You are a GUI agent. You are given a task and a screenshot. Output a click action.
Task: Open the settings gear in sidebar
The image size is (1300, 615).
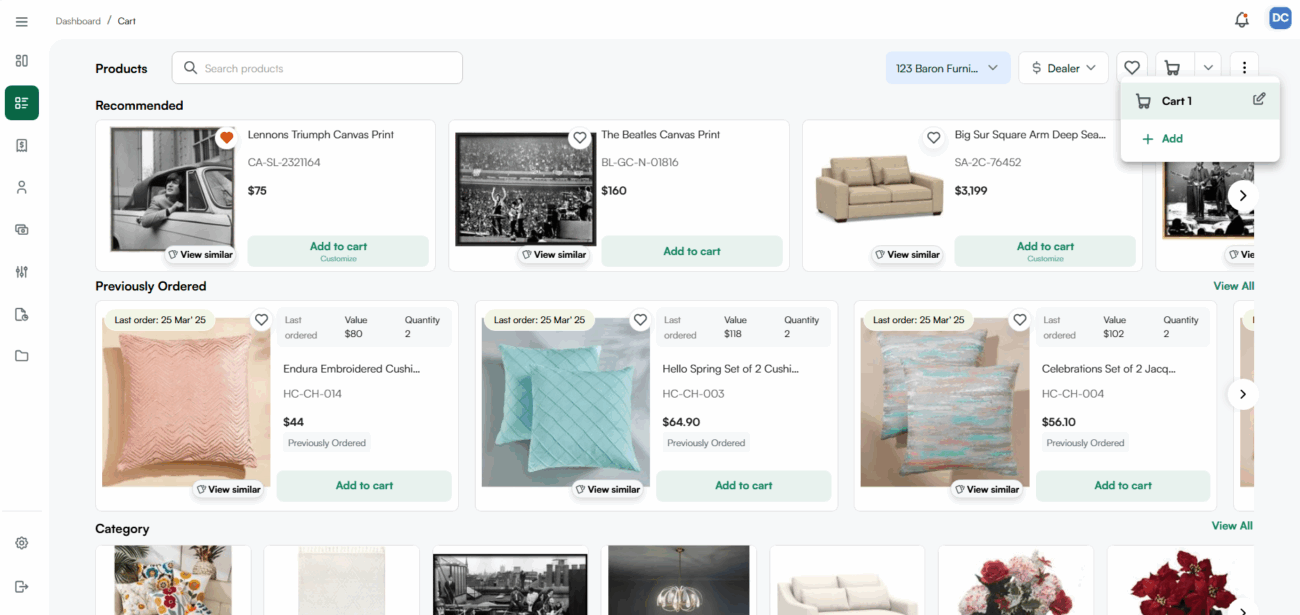point(21,543)
